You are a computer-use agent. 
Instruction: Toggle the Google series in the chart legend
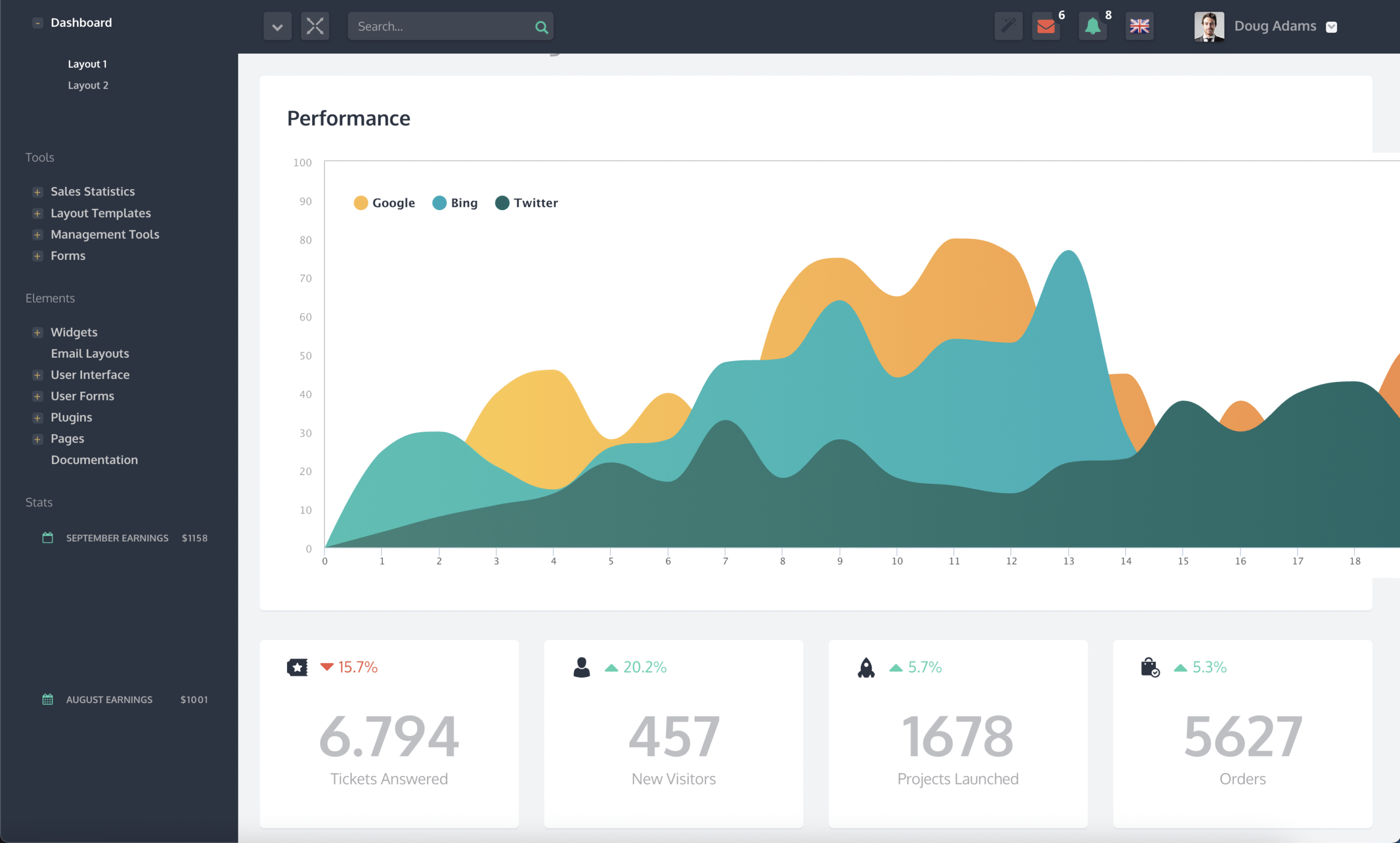pos(384,202)
